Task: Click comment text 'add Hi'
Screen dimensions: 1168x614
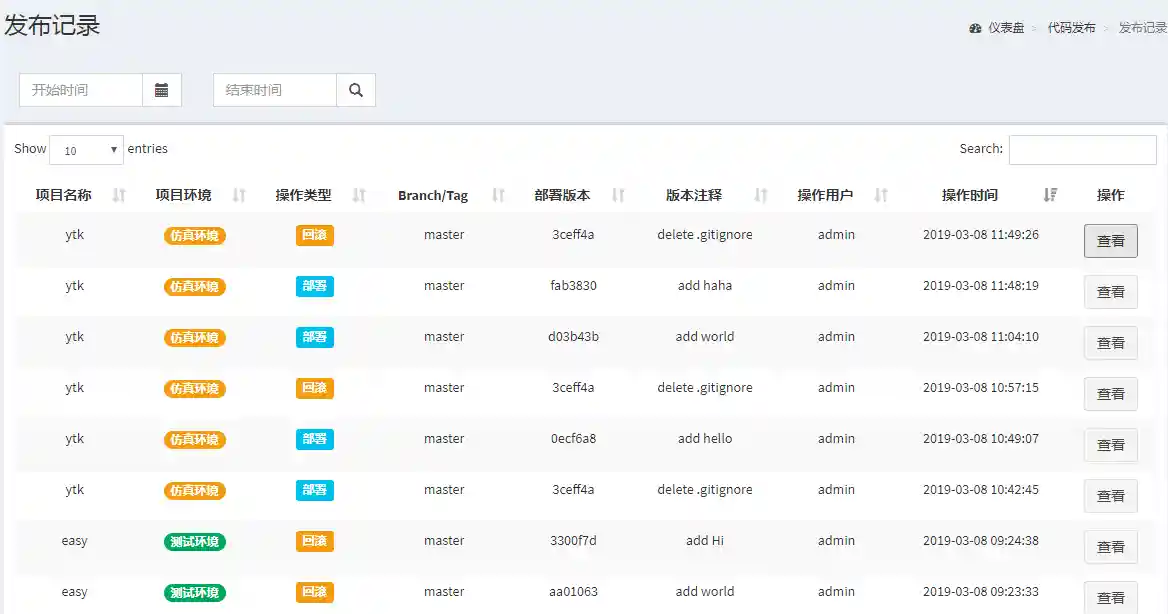Action: pyautogui.click(x=705, y=541)
